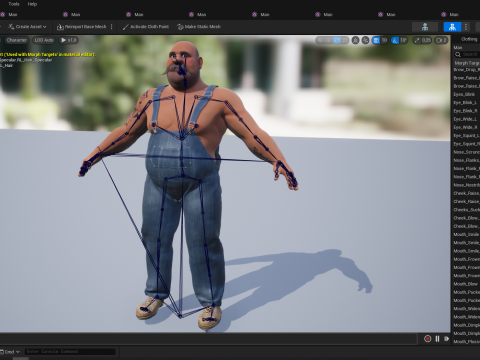Open the Create Asset dropdown
480x360 pixels.
point(27,27)
